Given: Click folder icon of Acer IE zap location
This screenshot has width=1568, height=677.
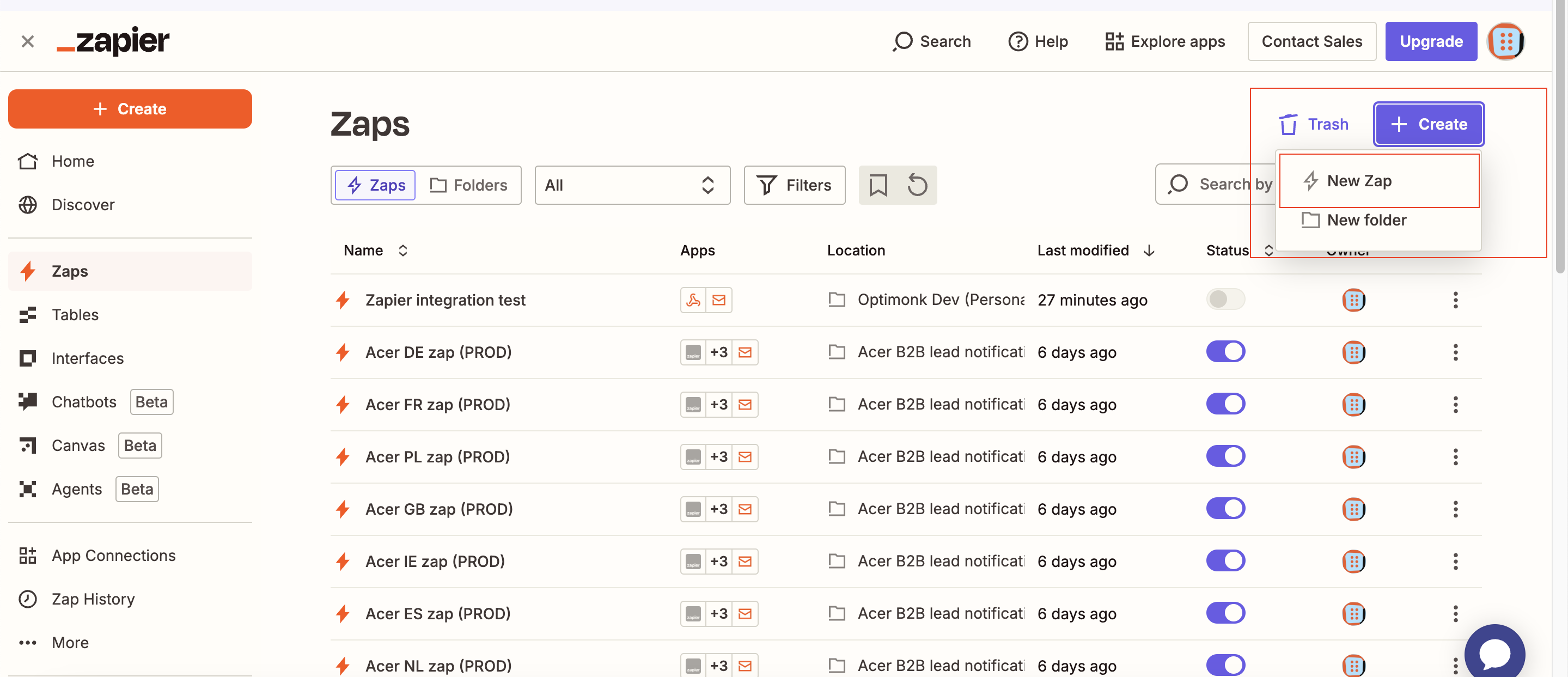Looking at the screenshot, I should (x=837, y=562).
